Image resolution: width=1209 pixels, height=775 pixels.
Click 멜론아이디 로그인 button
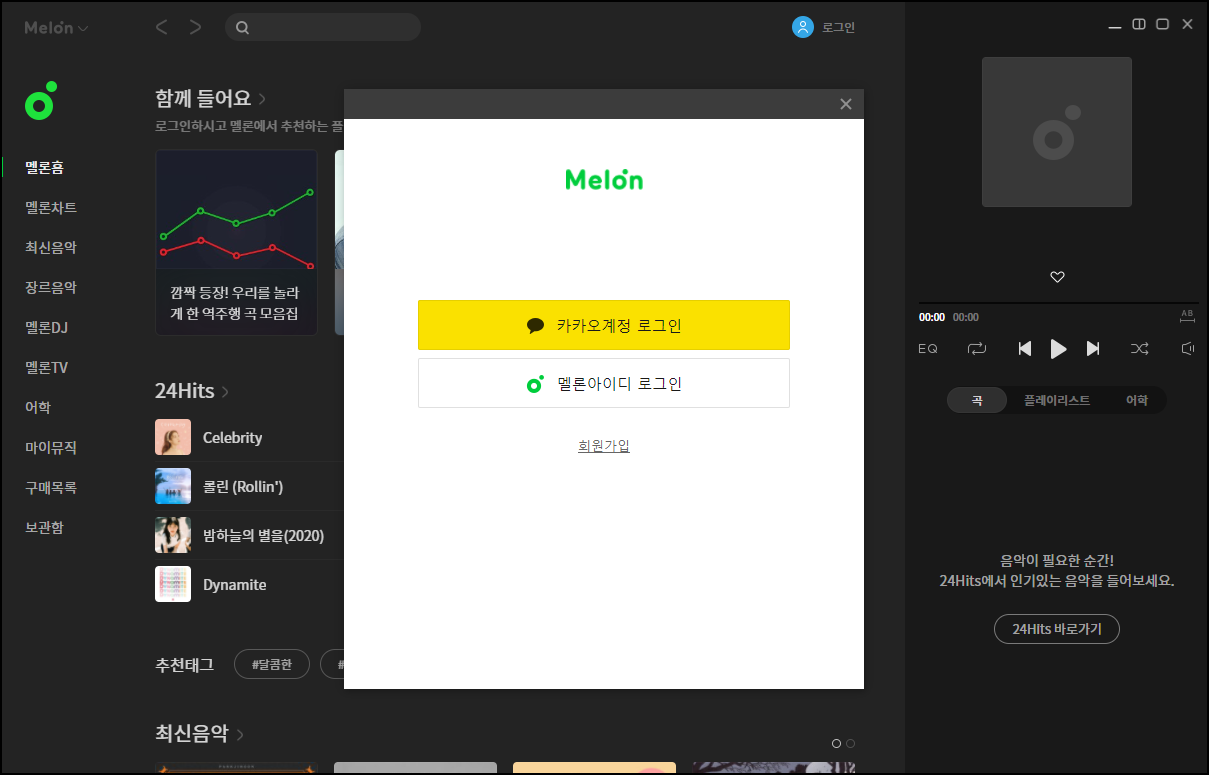tap(604, 383)
